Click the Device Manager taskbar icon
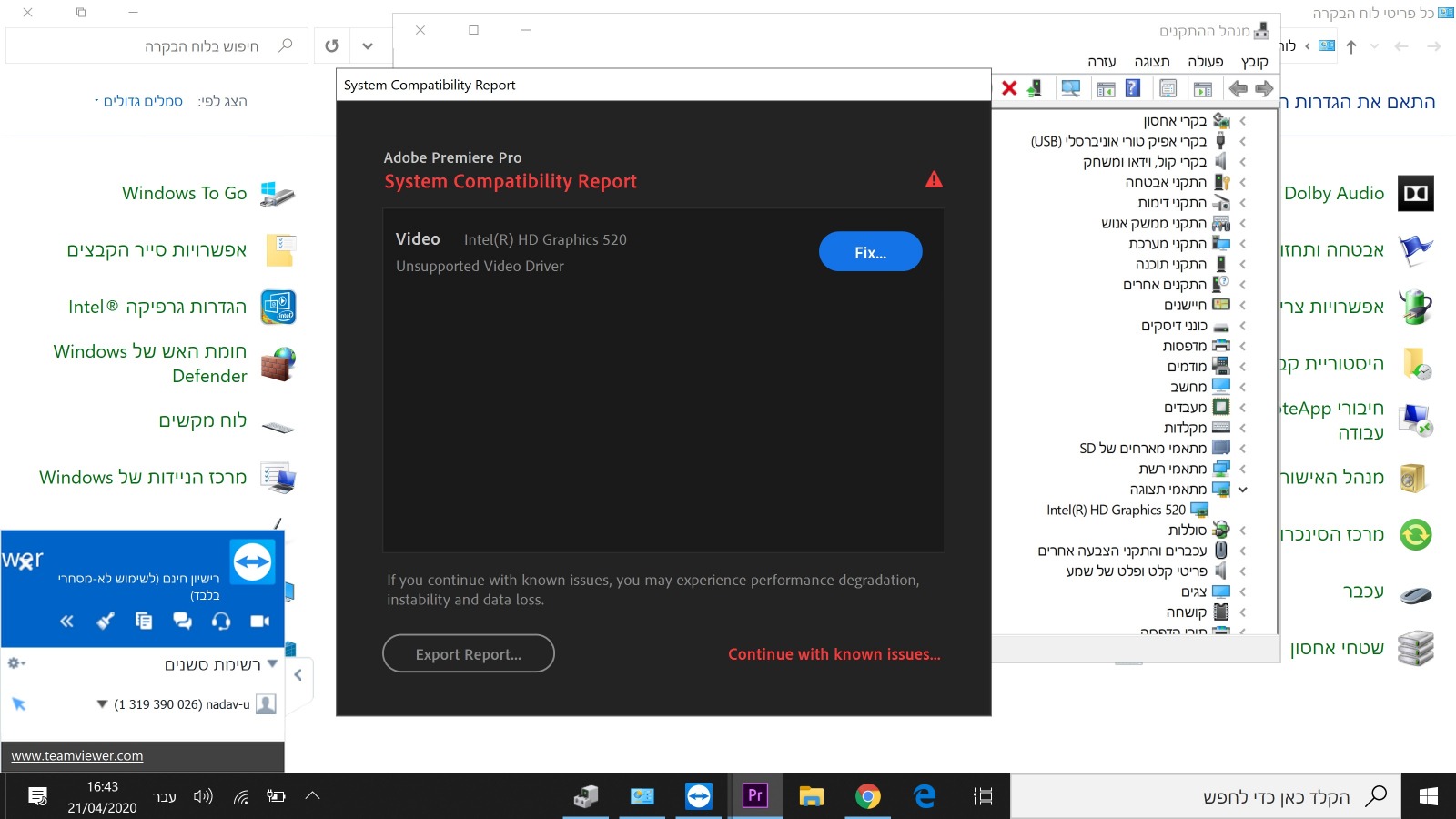This screenshot has height=819, width=1456. click(586, 796)
